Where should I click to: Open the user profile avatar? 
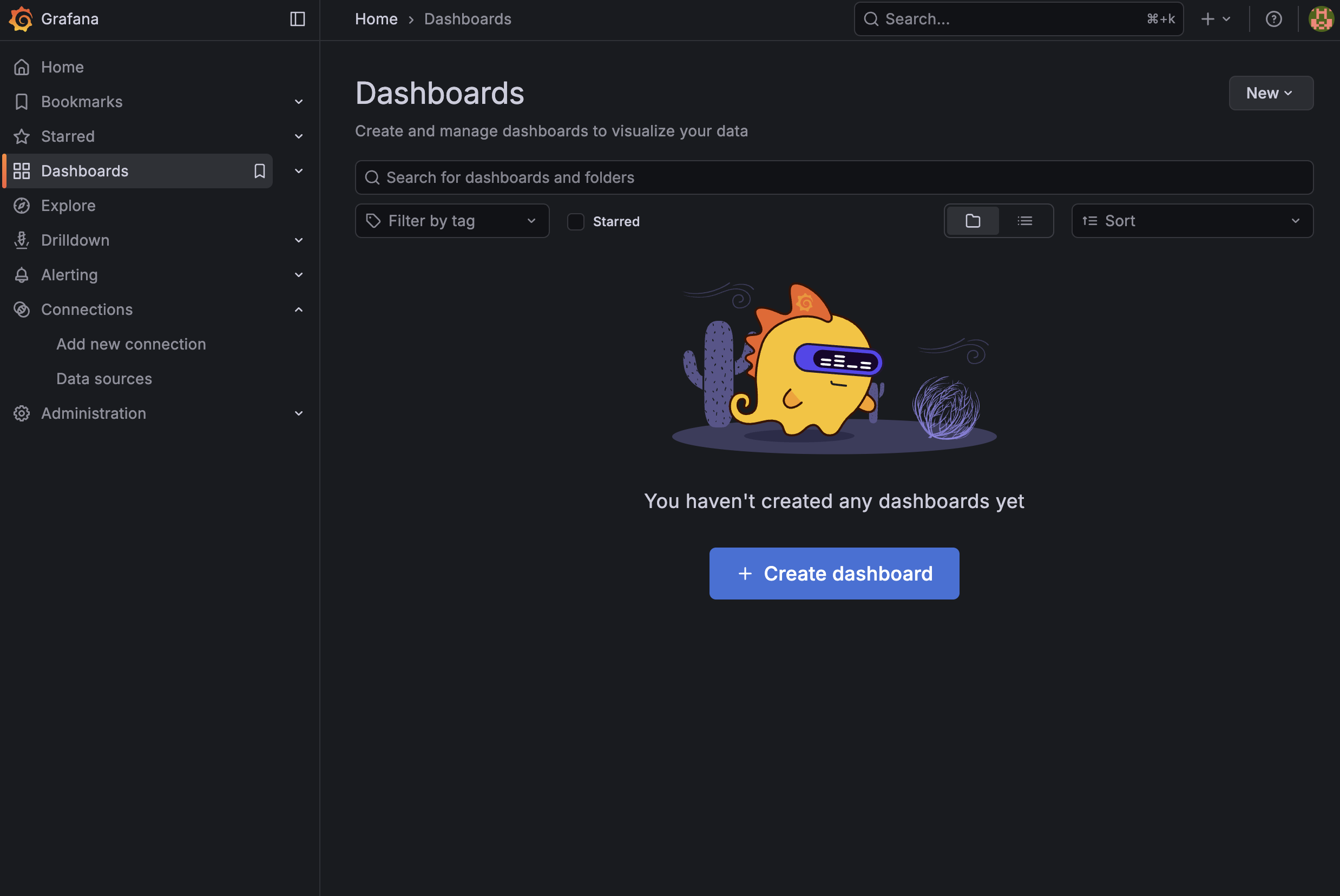point(1321,19)
